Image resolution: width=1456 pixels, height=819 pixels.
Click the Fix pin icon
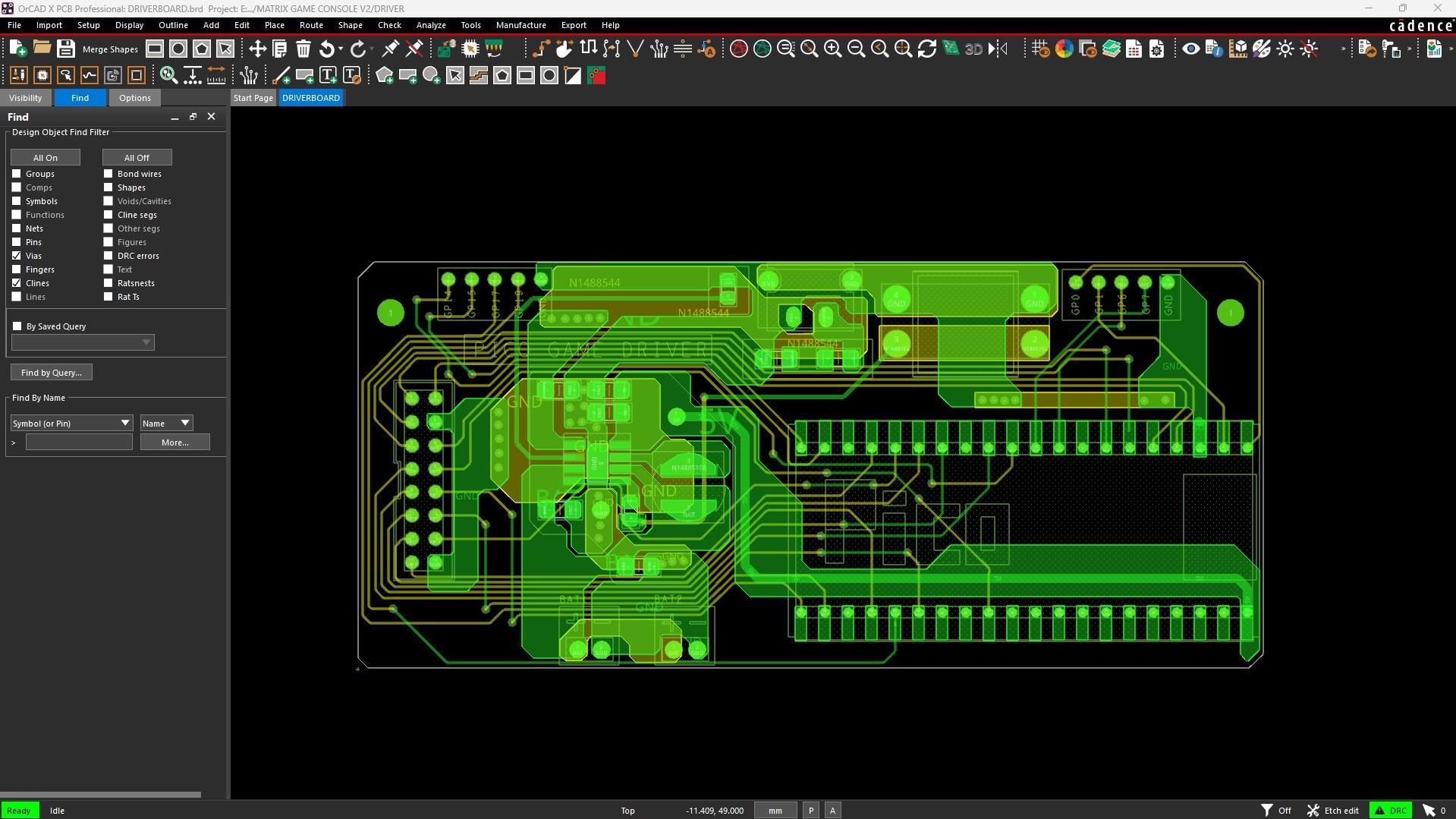tap(390, 49)
